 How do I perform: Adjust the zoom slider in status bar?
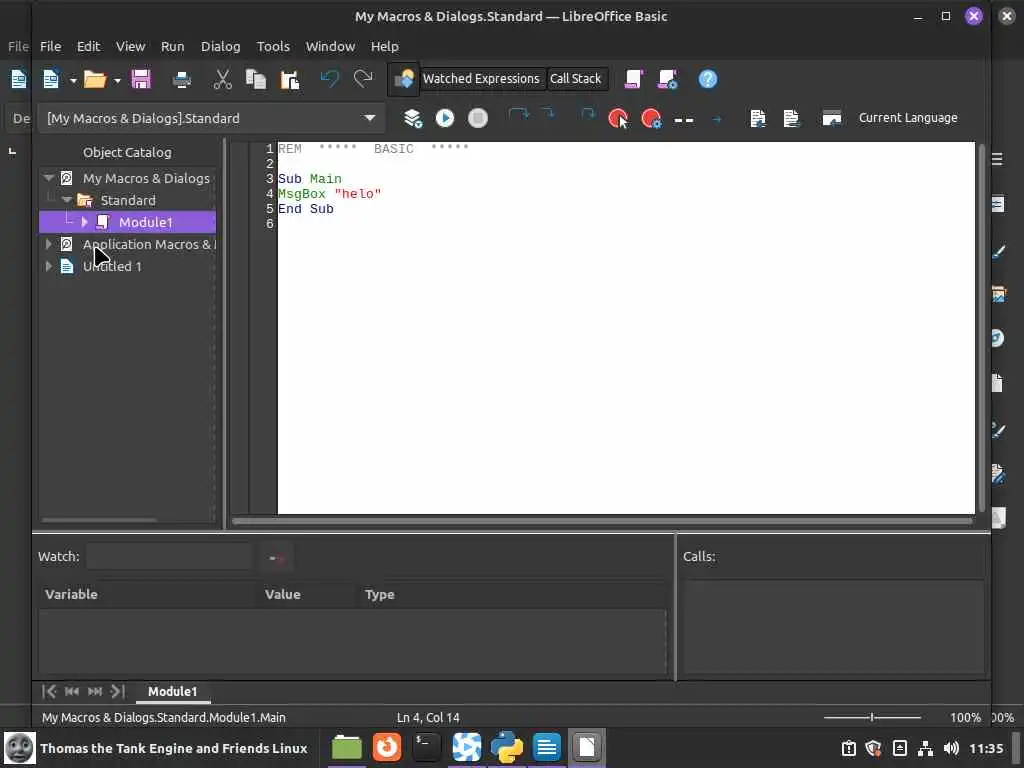coord(872,717)
